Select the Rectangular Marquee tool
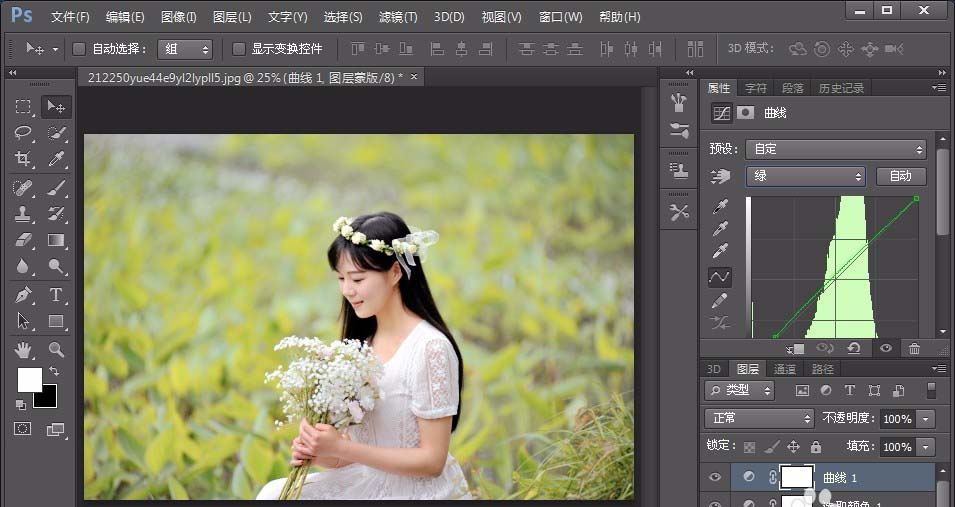 (23, 107)
